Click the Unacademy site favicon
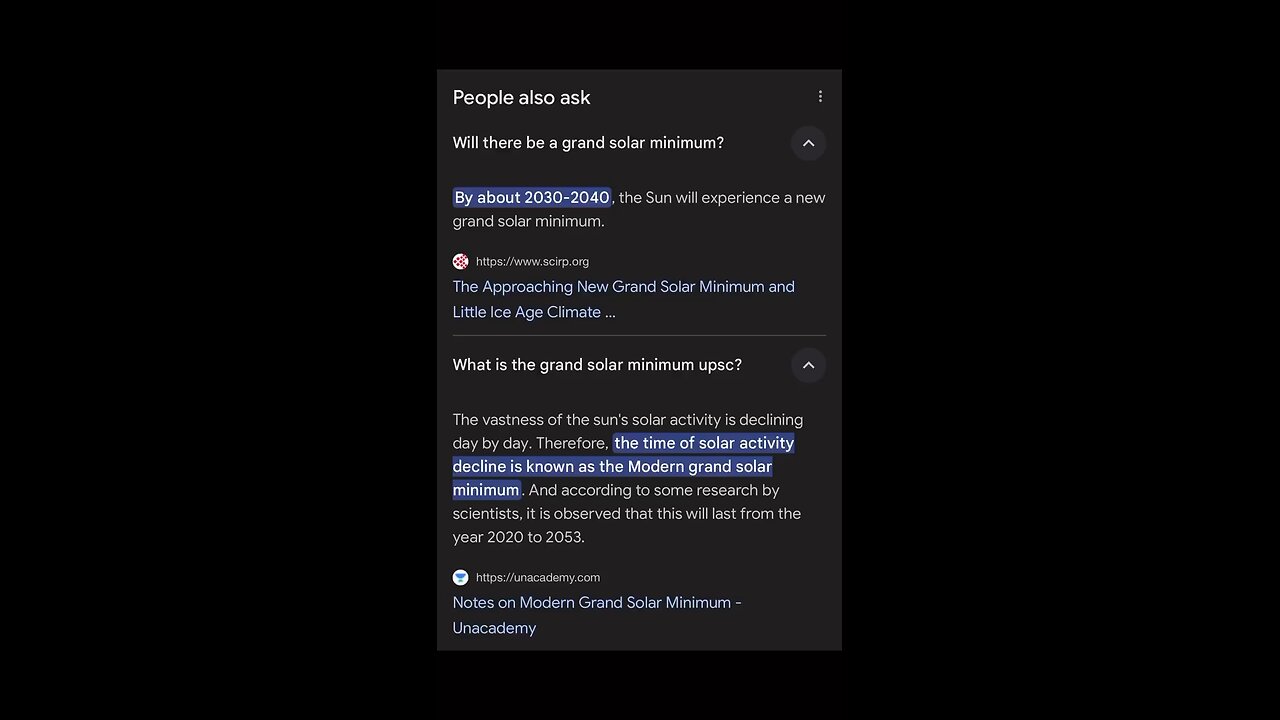 [460, 577]
